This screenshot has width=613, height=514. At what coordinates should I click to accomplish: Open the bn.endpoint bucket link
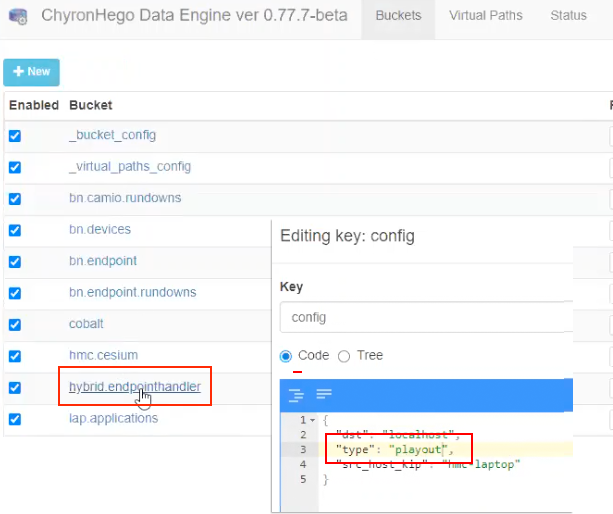[x=103, y=261]
